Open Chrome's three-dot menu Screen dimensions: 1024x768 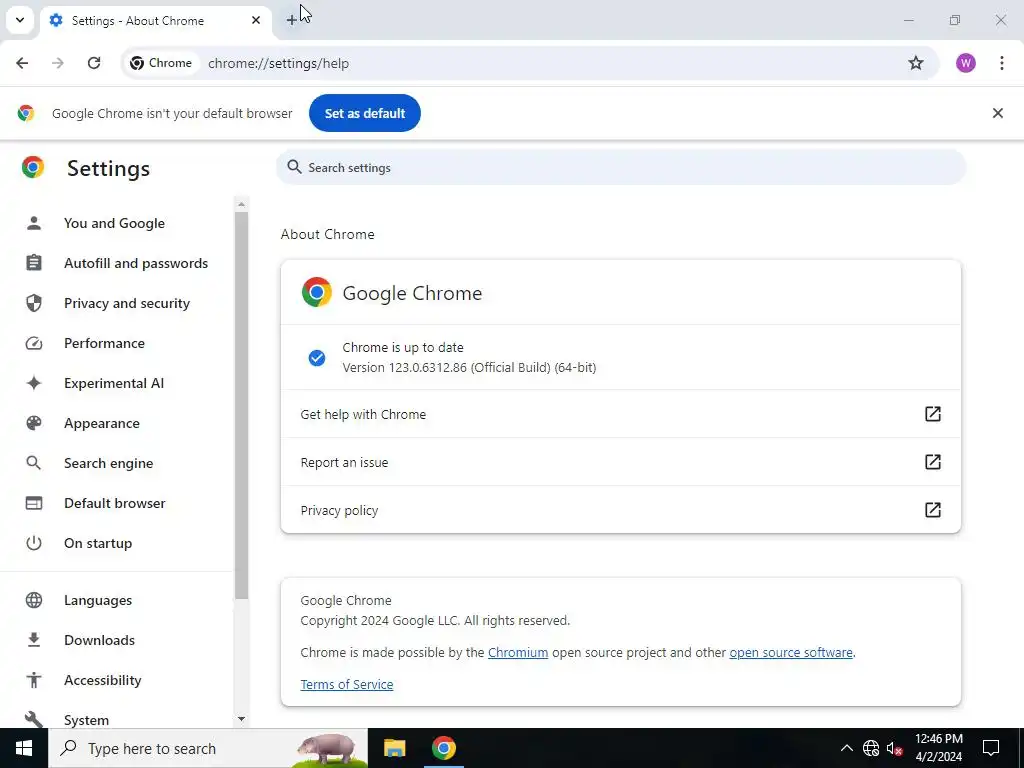[1002, 63]
